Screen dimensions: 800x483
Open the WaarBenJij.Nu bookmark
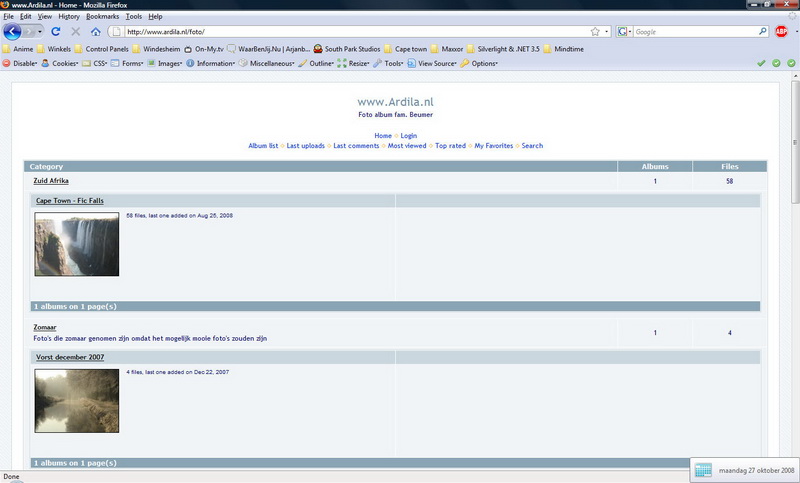pyautogui.click(x=269, y=49)
